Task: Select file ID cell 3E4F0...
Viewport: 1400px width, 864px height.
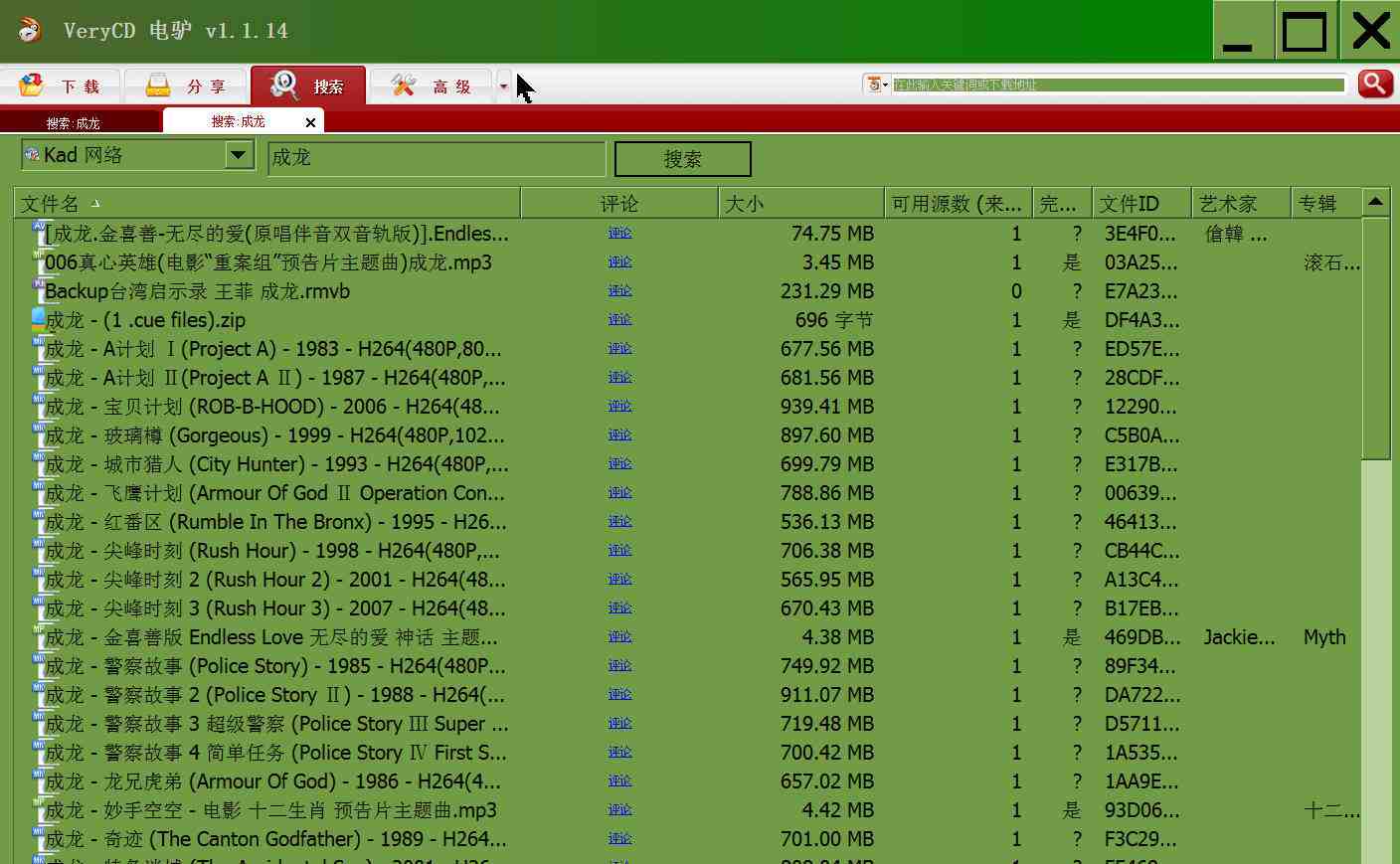Action: coord(1140,234)
